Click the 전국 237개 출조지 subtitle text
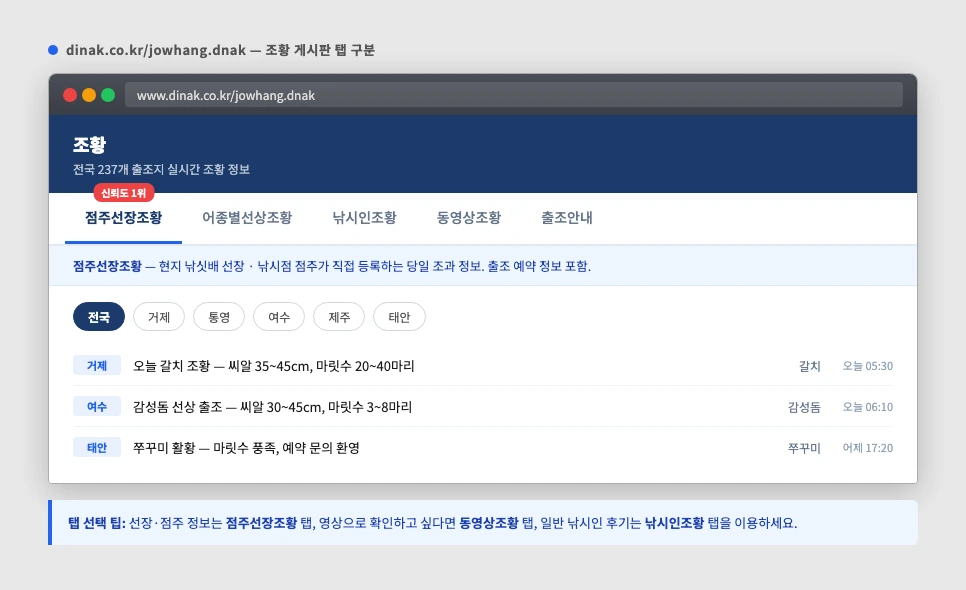This screenshot has width=966, height=590. coord(161,169)
